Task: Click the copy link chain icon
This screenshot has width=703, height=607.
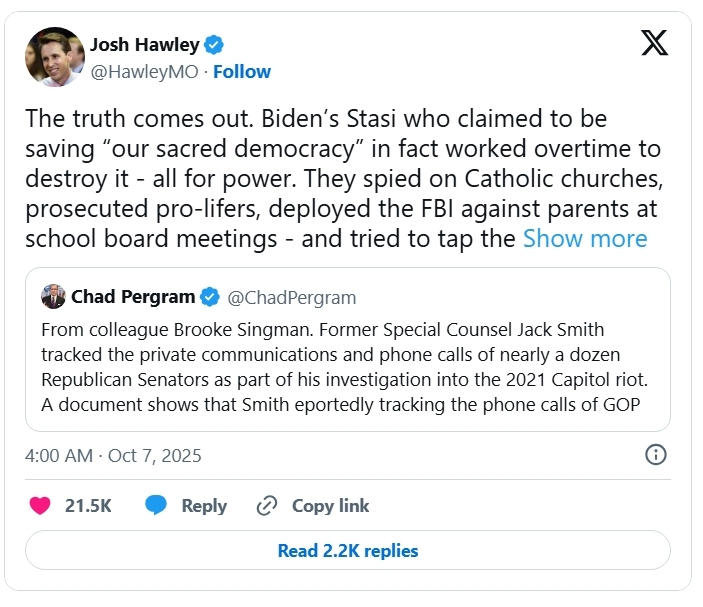Action: coord(267,506)
